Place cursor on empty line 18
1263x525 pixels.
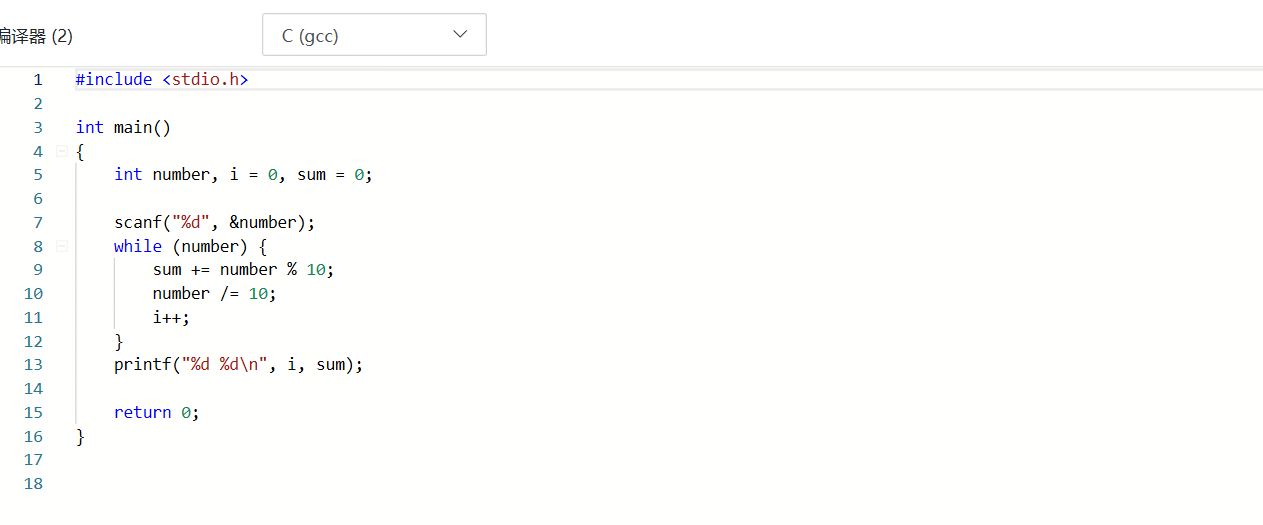[x=300, y=484]
